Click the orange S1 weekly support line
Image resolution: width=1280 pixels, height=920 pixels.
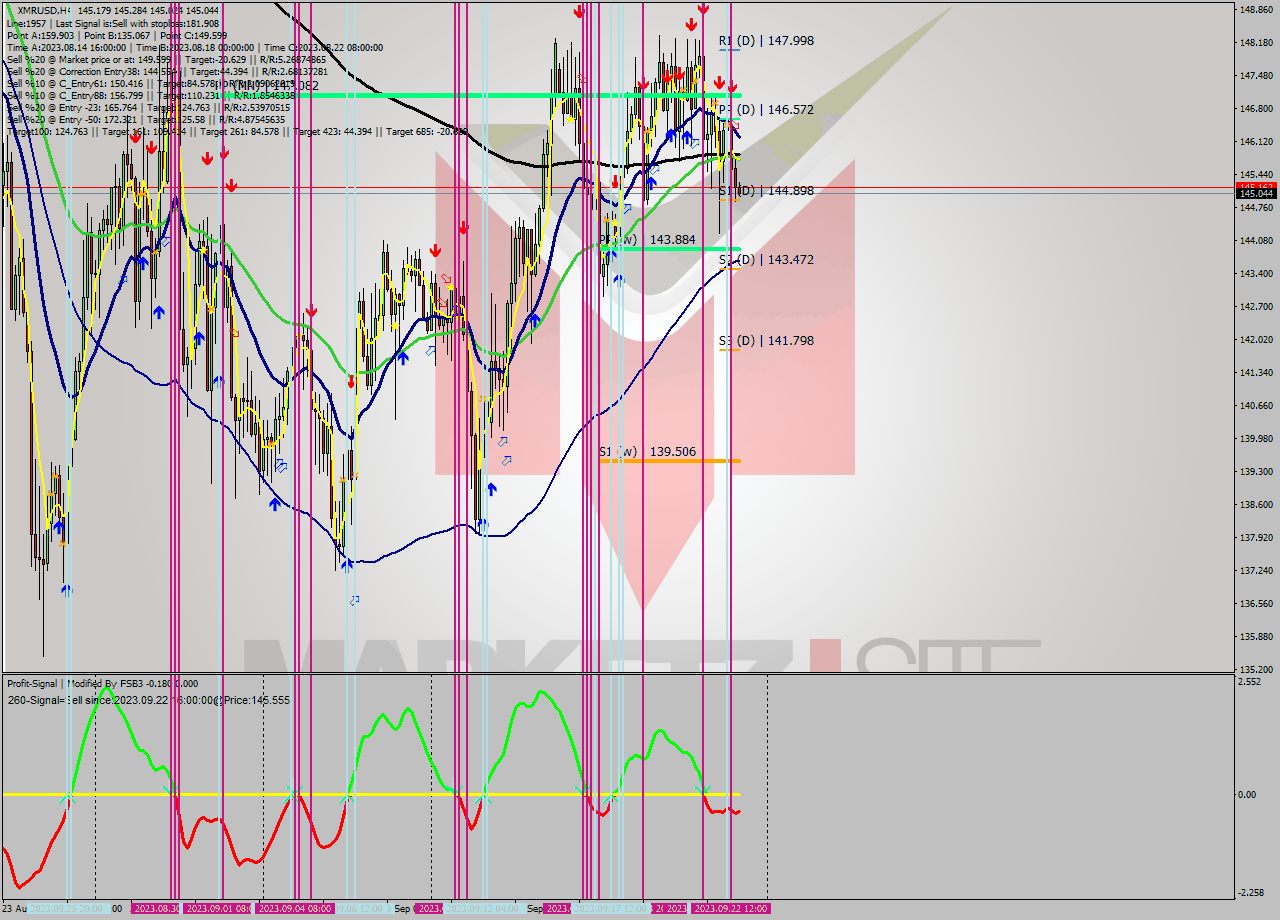[669, 461]
